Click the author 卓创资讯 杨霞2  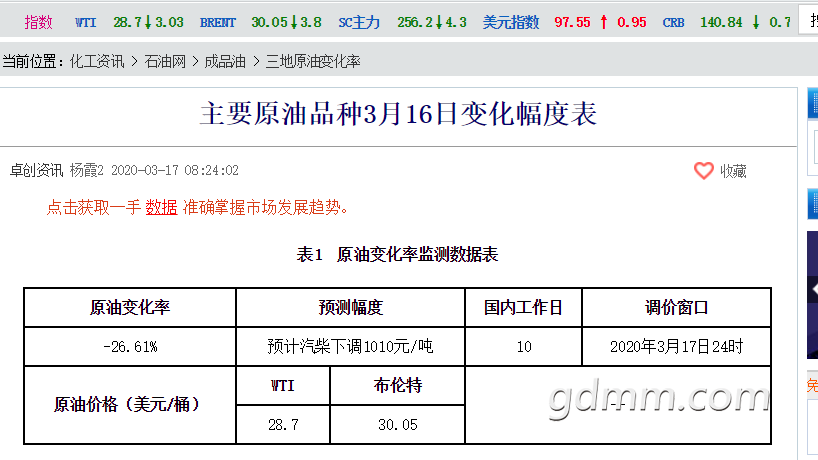pos(57,171)
